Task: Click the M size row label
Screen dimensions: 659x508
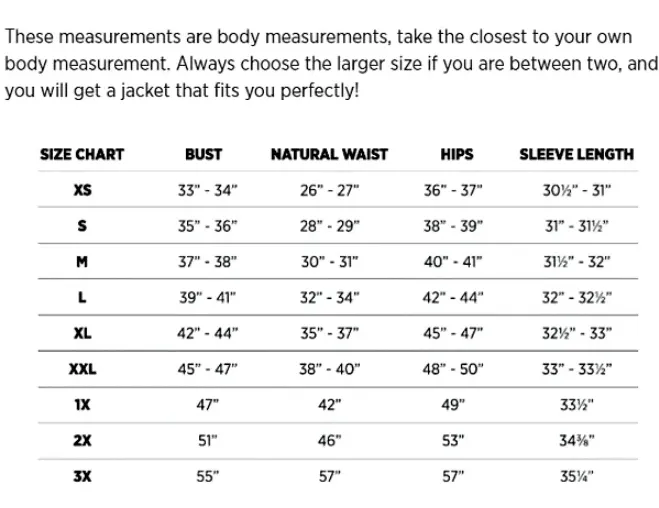Action: [x=82, y=261]
